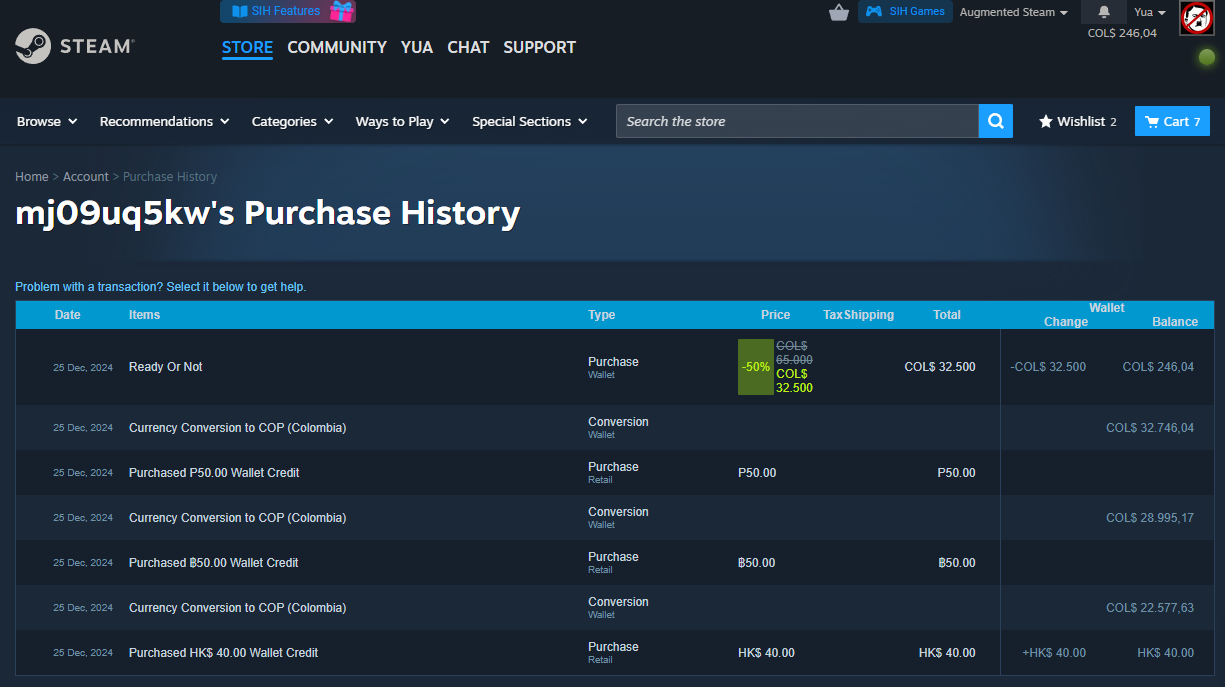Go to the COMMUNITY tab

(x=337, y=47)
